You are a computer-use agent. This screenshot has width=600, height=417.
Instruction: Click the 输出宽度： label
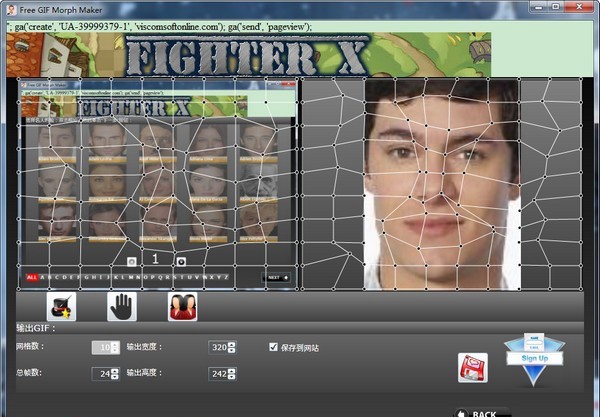point(144,347)
